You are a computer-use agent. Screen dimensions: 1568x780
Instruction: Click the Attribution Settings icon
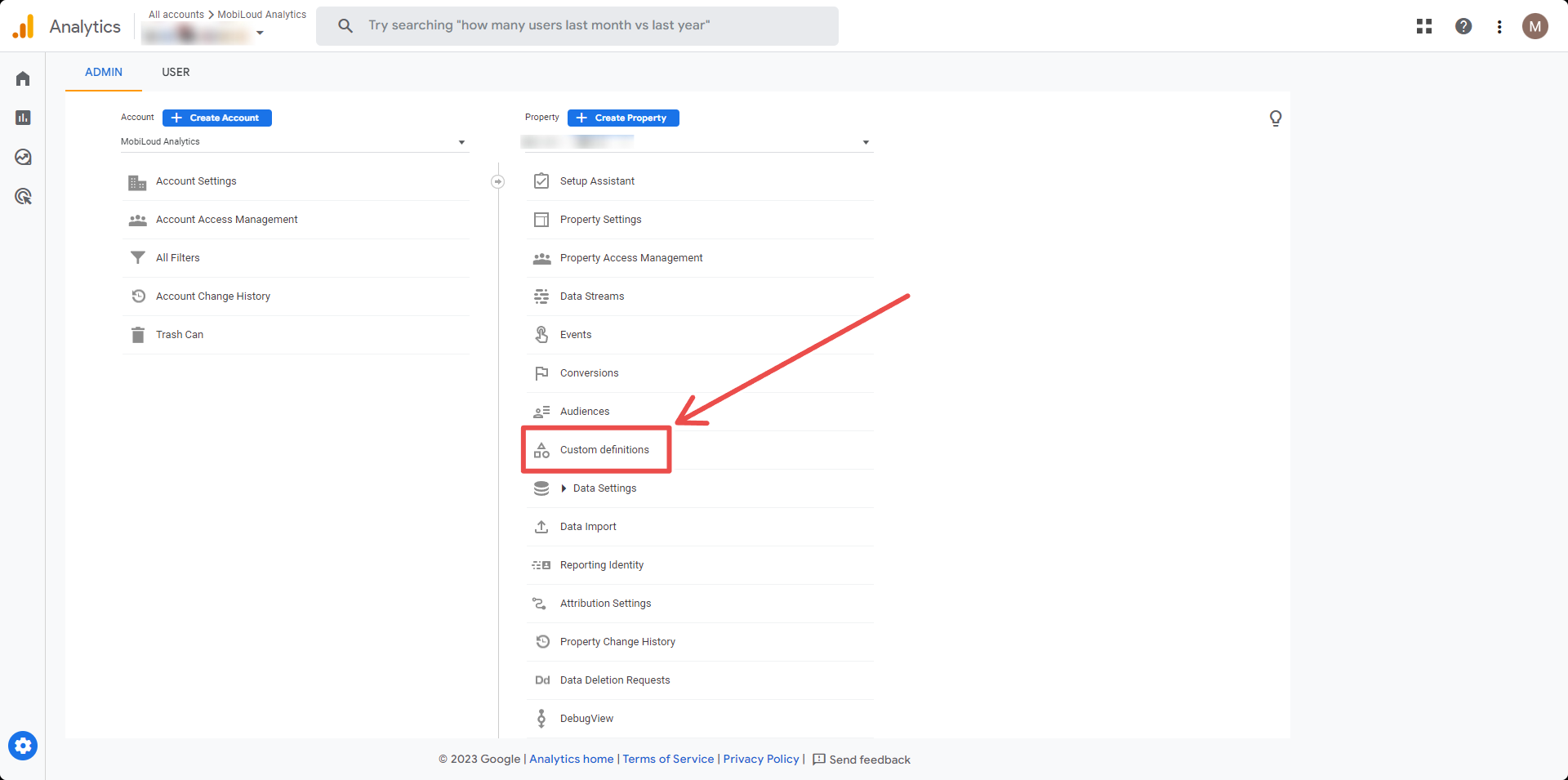point(539,604)
